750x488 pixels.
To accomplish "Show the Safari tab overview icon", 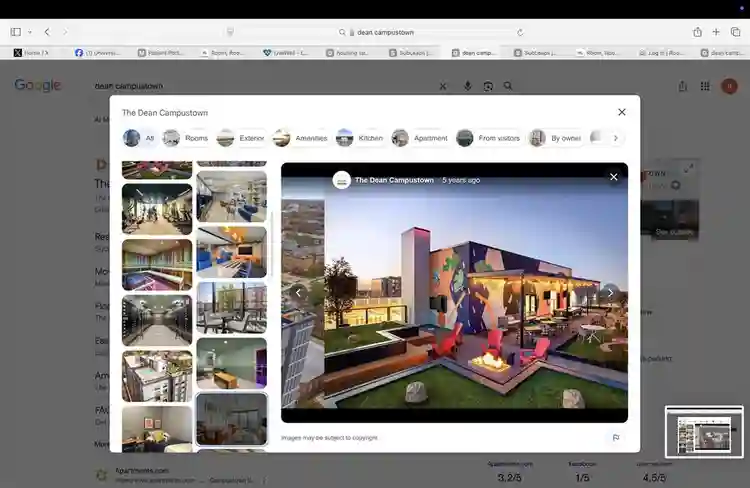I will pyautogui.click(x=736, y=32).
